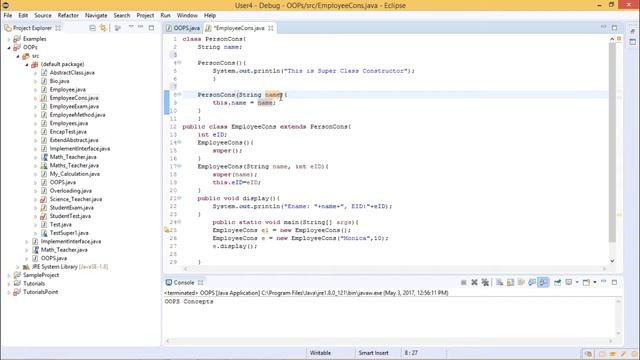Viewport: 640px width, 360px height.
Task: Click the Writable status bar entry
Action: click(320, 353)
